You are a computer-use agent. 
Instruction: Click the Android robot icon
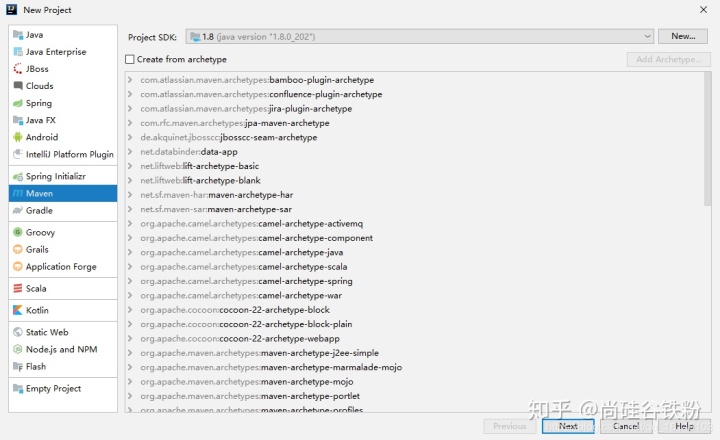[18, 137]
